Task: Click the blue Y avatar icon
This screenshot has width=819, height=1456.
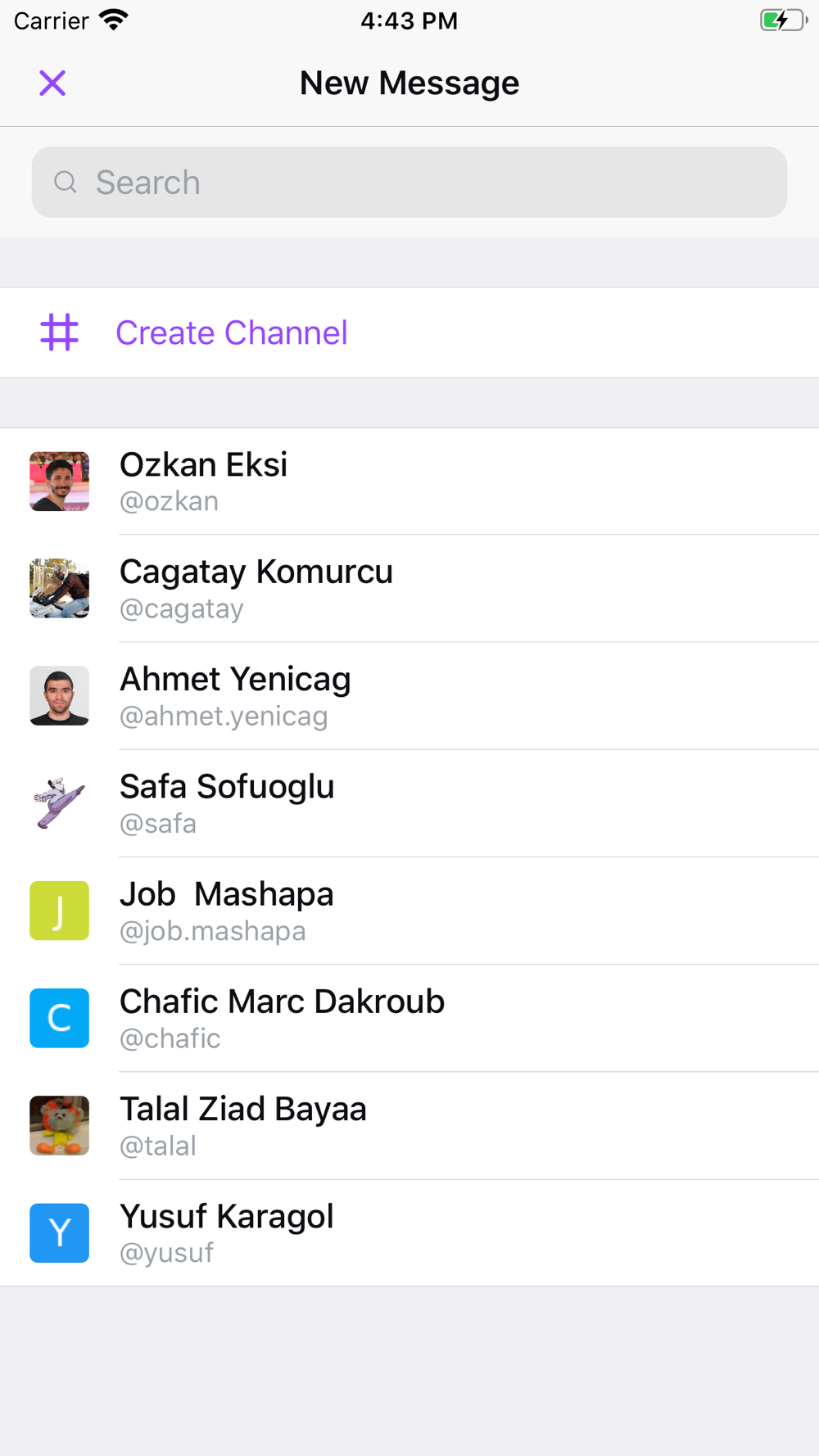Action: (x=59, y=1232)
